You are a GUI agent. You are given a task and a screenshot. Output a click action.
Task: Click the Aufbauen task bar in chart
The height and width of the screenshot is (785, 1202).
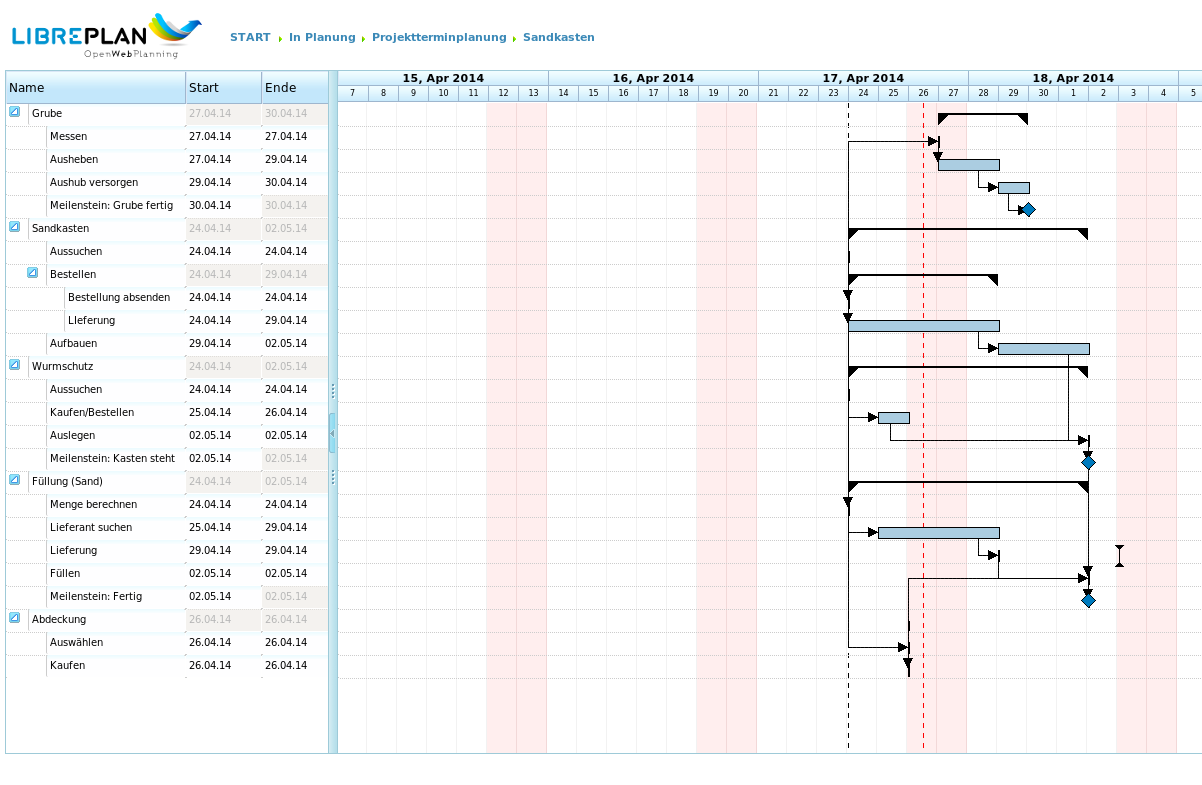[1043, 349]
